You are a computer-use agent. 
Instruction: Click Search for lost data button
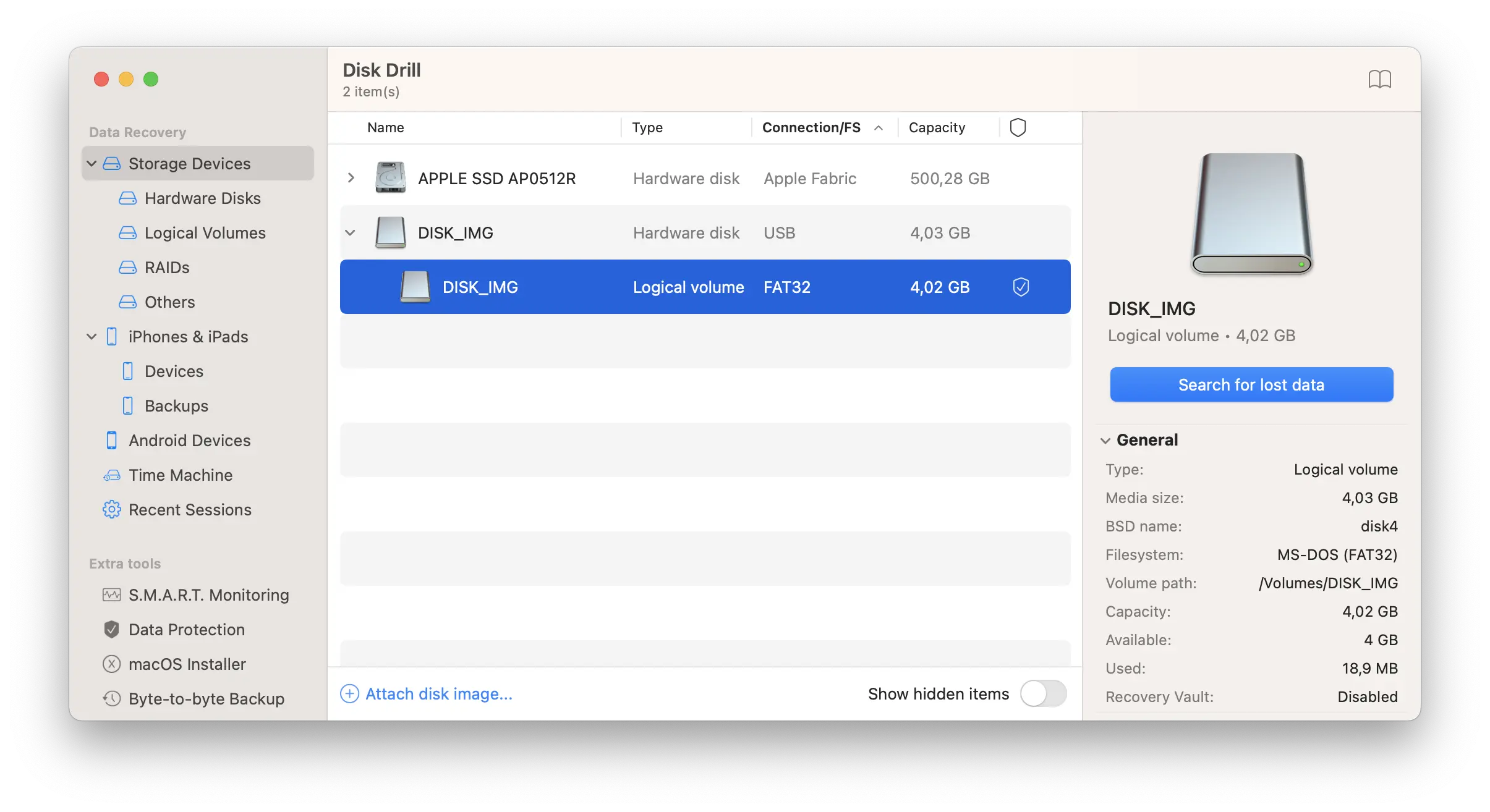[1251, 384]
